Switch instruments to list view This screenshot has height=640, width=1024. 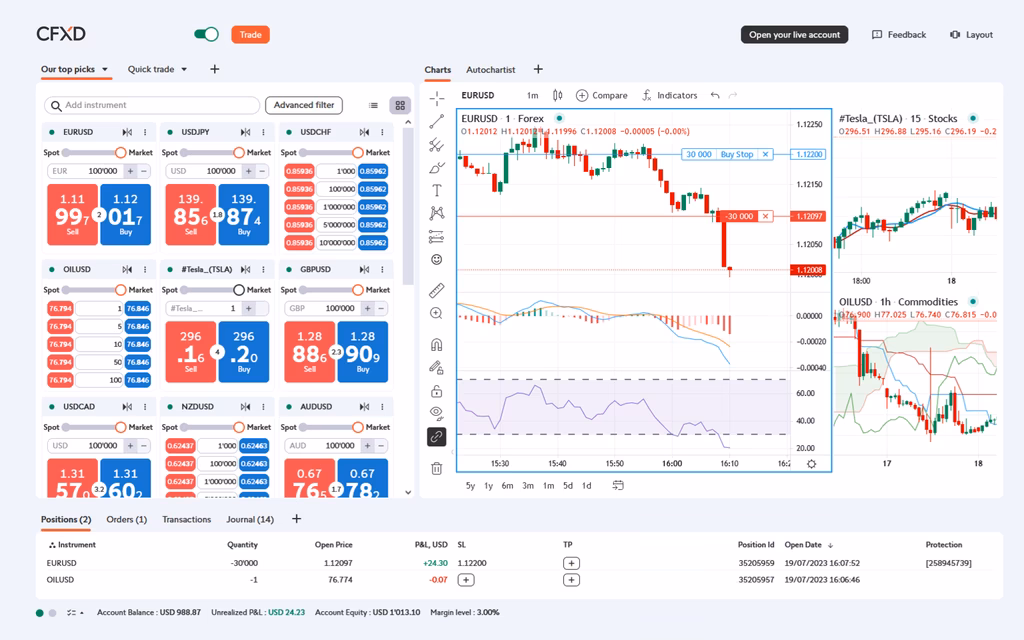click(374, 105)
